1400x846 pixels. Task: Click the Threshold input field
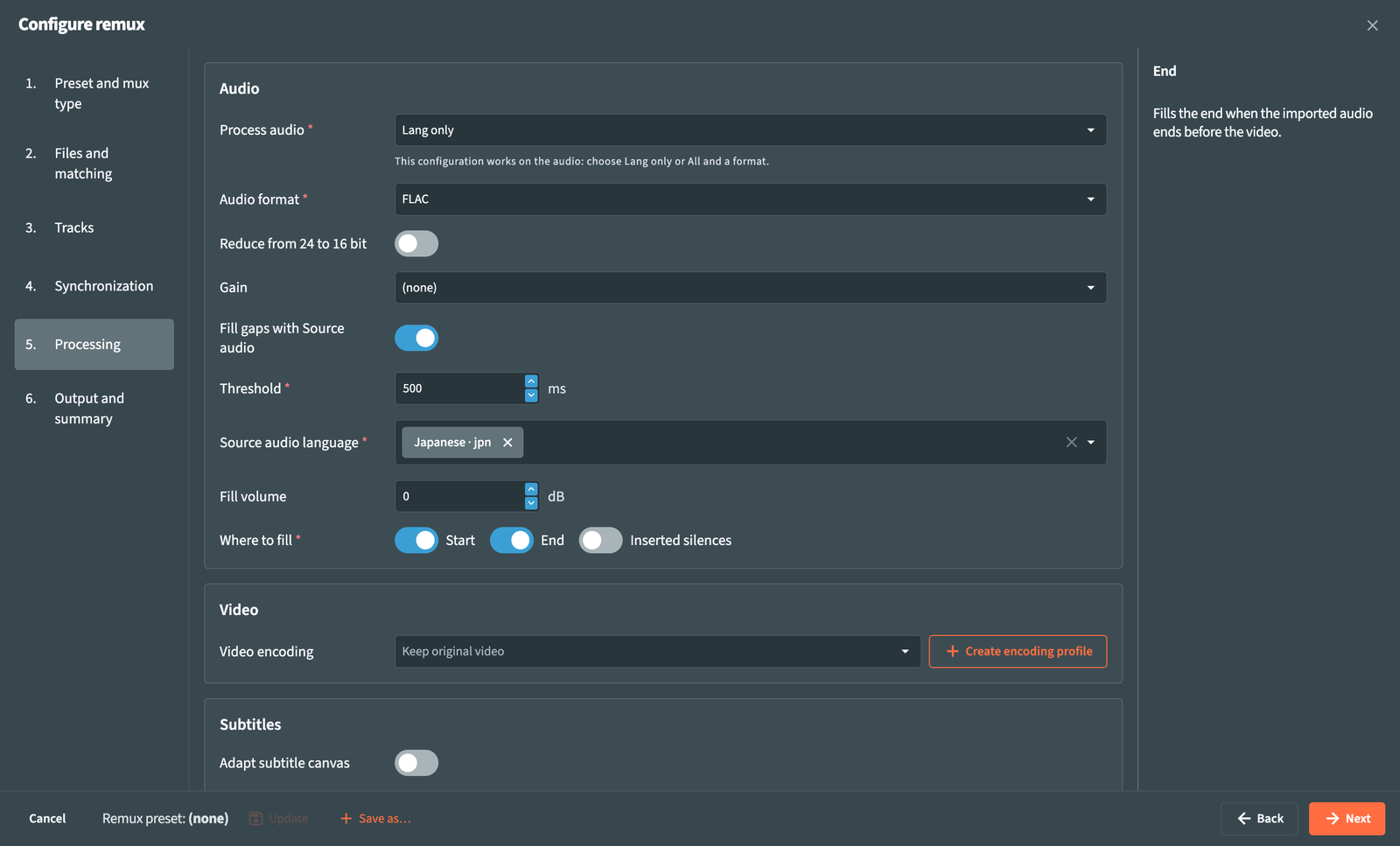click(460, 388)
